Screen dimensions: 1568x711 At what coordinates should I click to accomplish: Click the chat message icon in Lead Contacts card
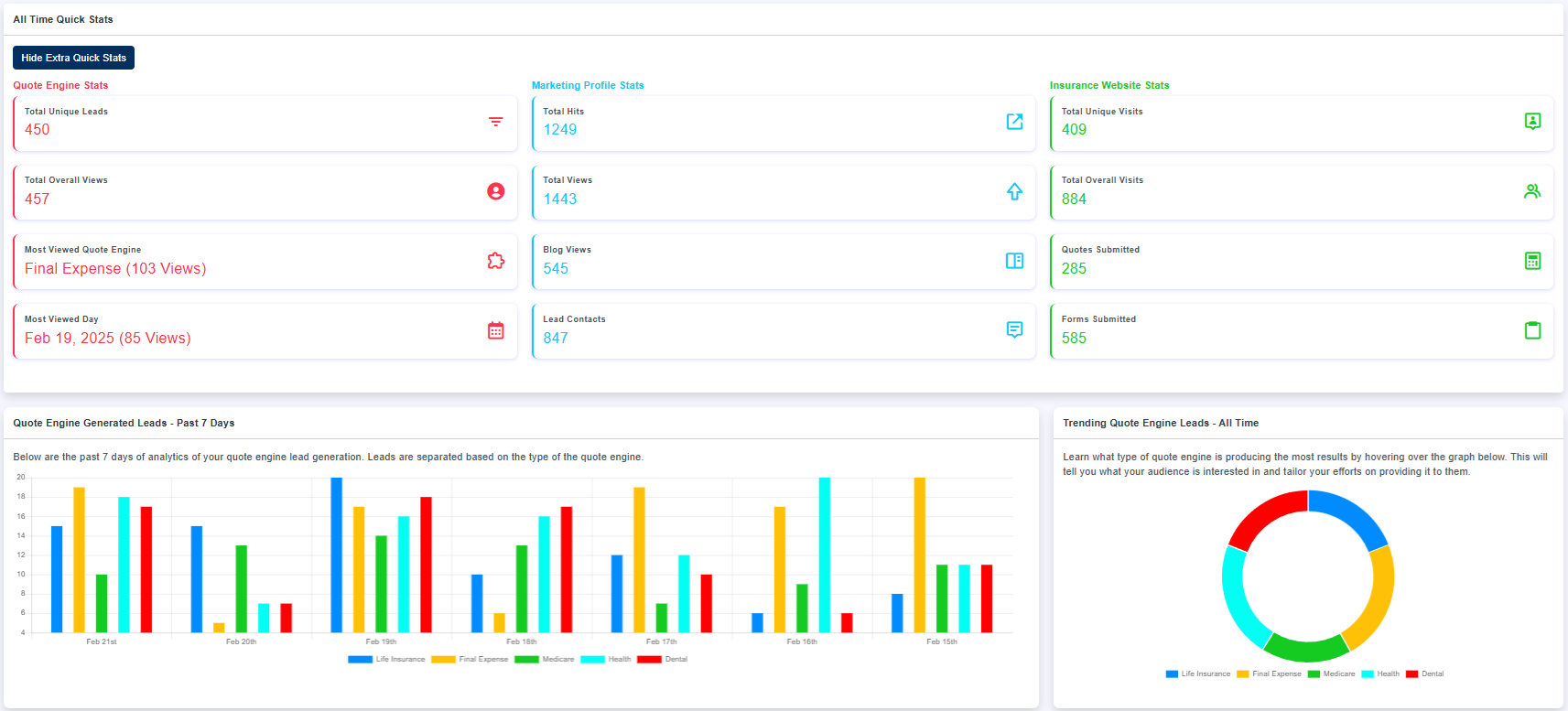point(1014,329)
